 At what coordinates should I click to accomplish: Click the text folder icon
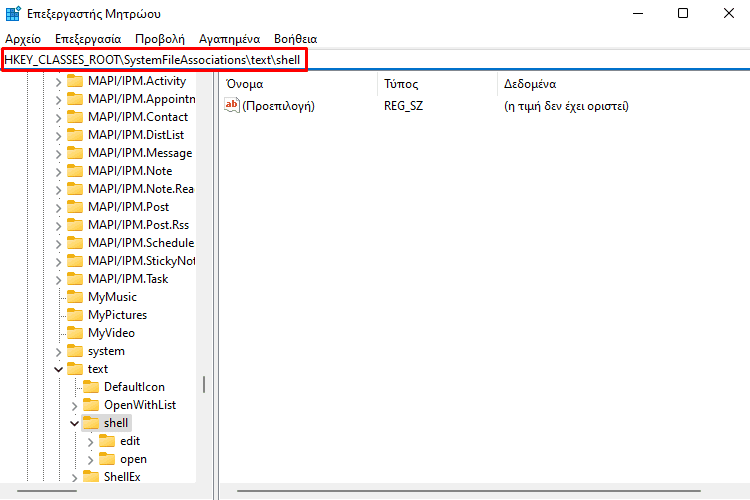75,368
